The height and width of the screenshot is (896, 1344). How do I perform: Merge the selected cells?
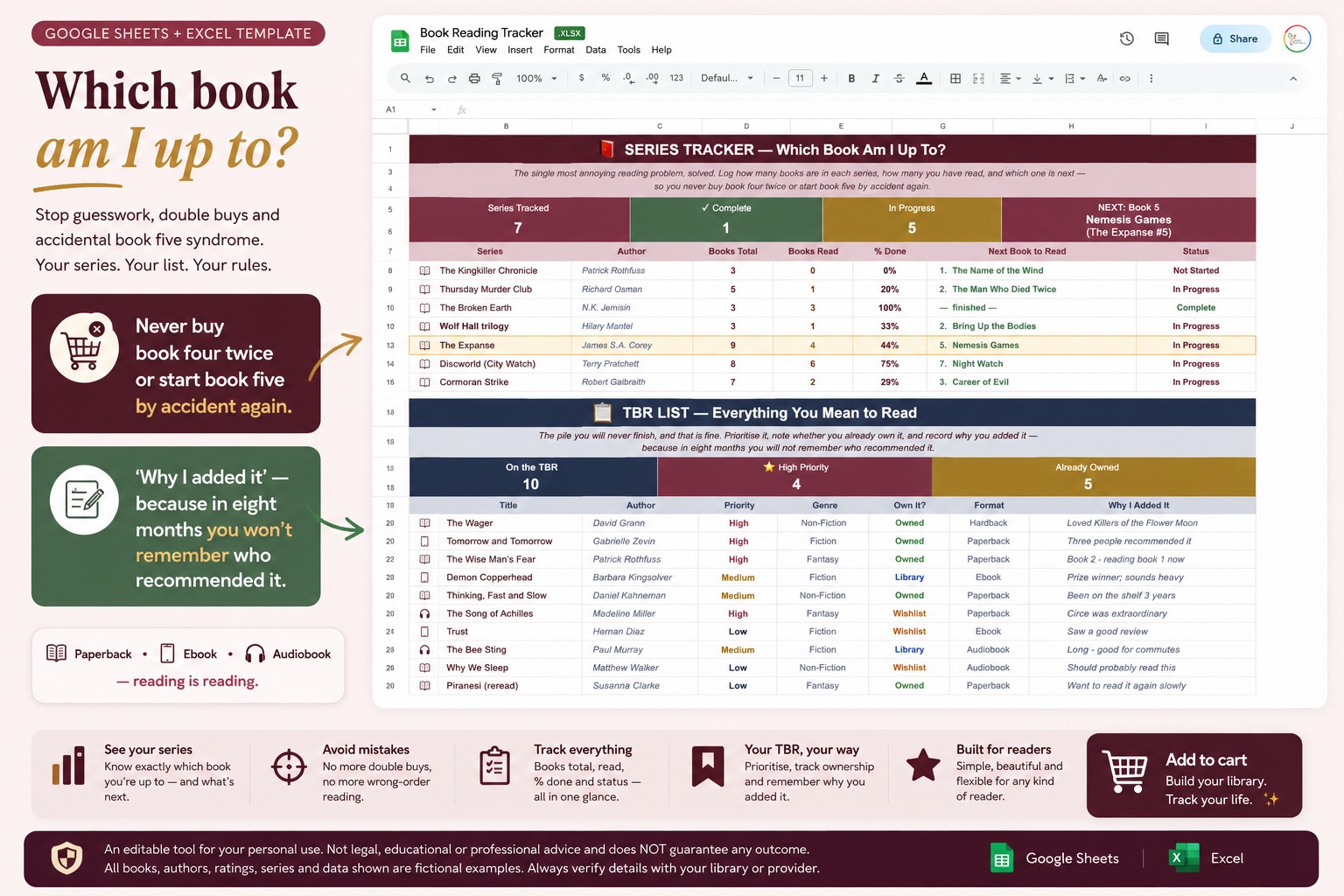pyautogui.click(x=979, y=79)
